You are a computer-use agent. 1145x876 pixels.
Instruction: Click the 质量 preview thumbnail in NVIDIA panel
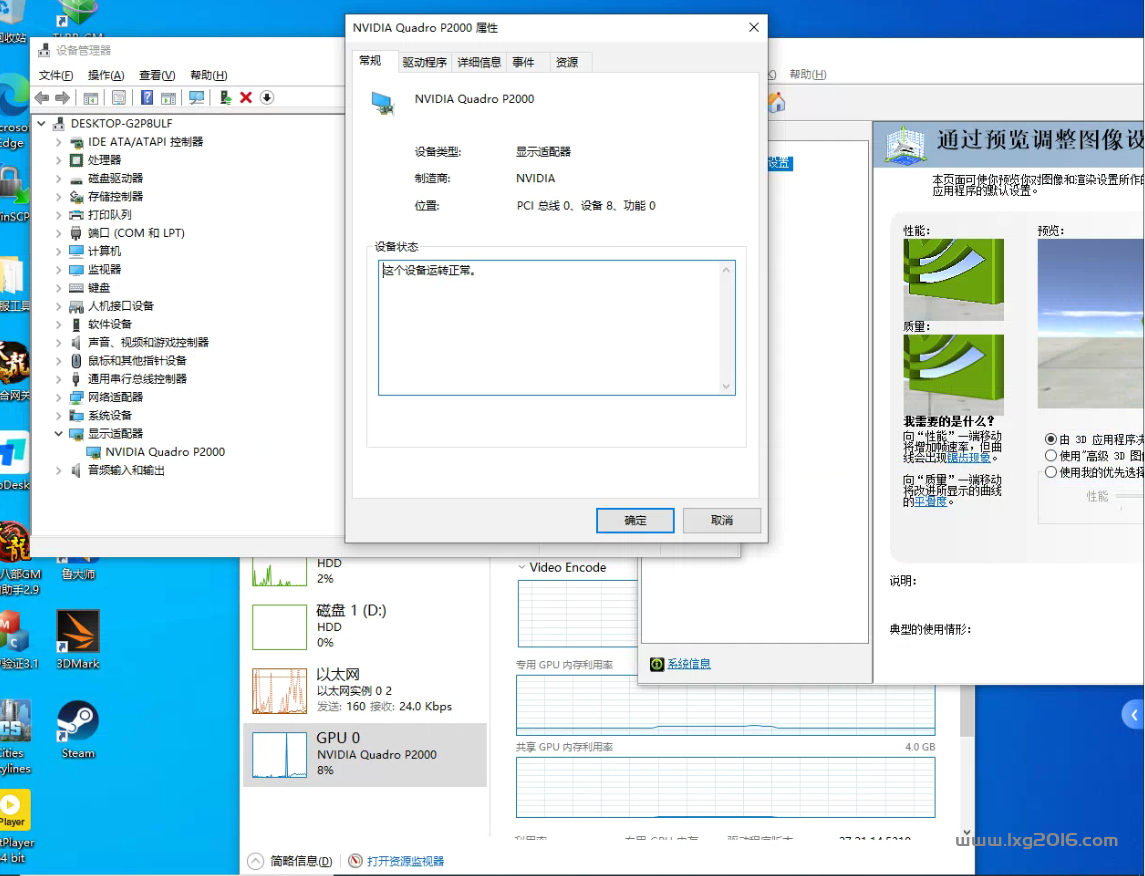click(x=954, y=374)
